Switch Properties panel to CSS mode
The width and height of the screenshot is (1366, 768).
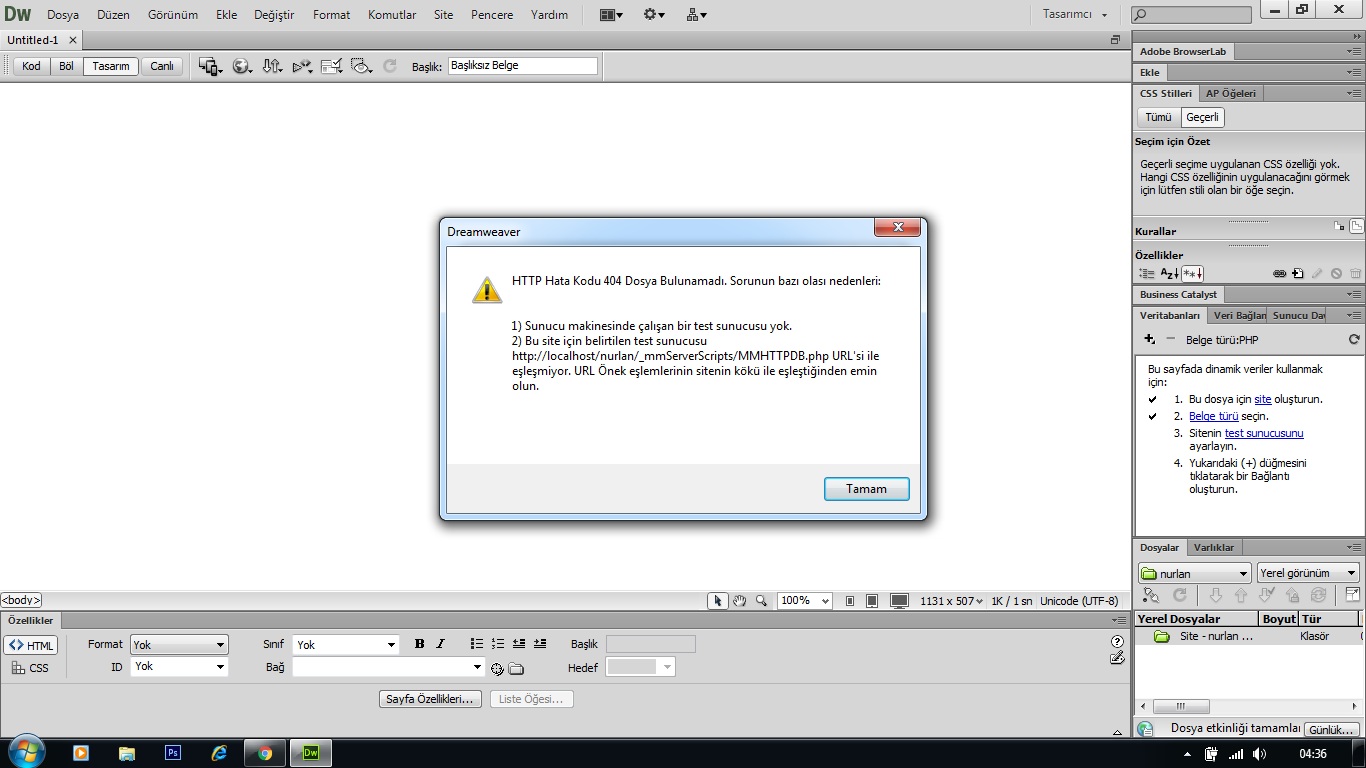tap(30, 668)
